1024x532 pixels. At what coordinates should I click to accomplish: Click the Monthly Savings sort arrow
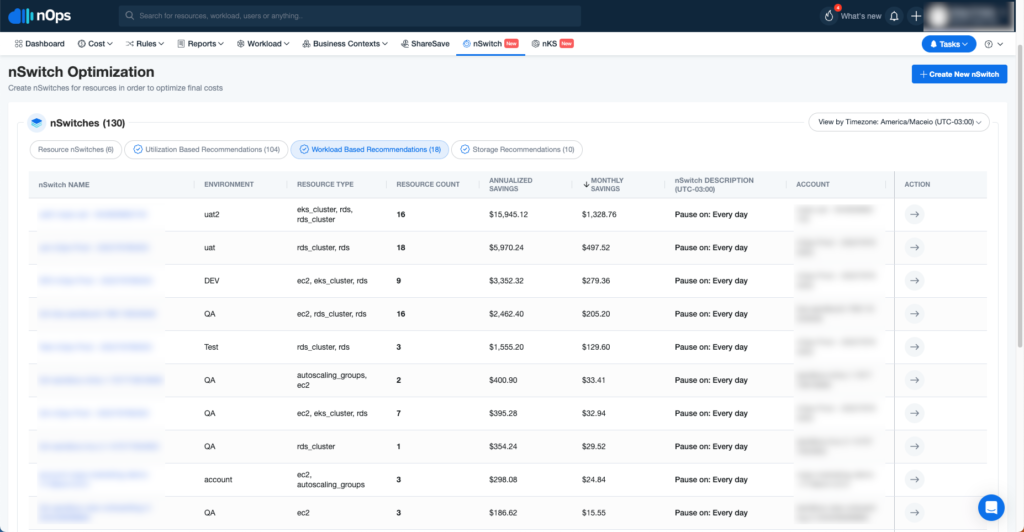pyautogui.click(x=586, y=185)
